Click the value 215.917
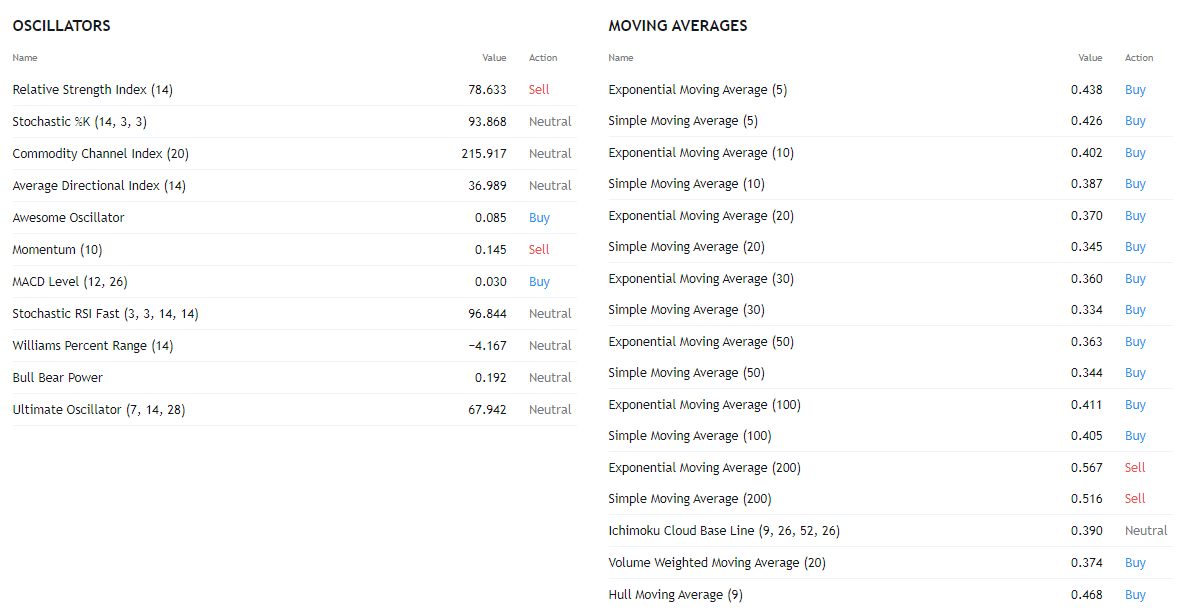 tap(484, 153)
